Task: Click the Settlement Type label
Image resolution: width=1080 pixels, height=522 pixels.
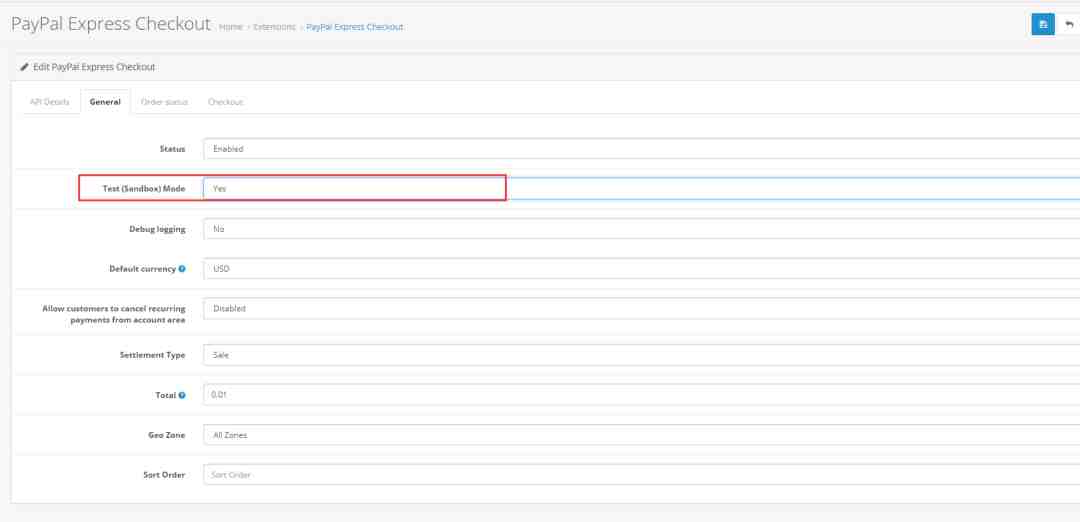Action: pos(152,355)
